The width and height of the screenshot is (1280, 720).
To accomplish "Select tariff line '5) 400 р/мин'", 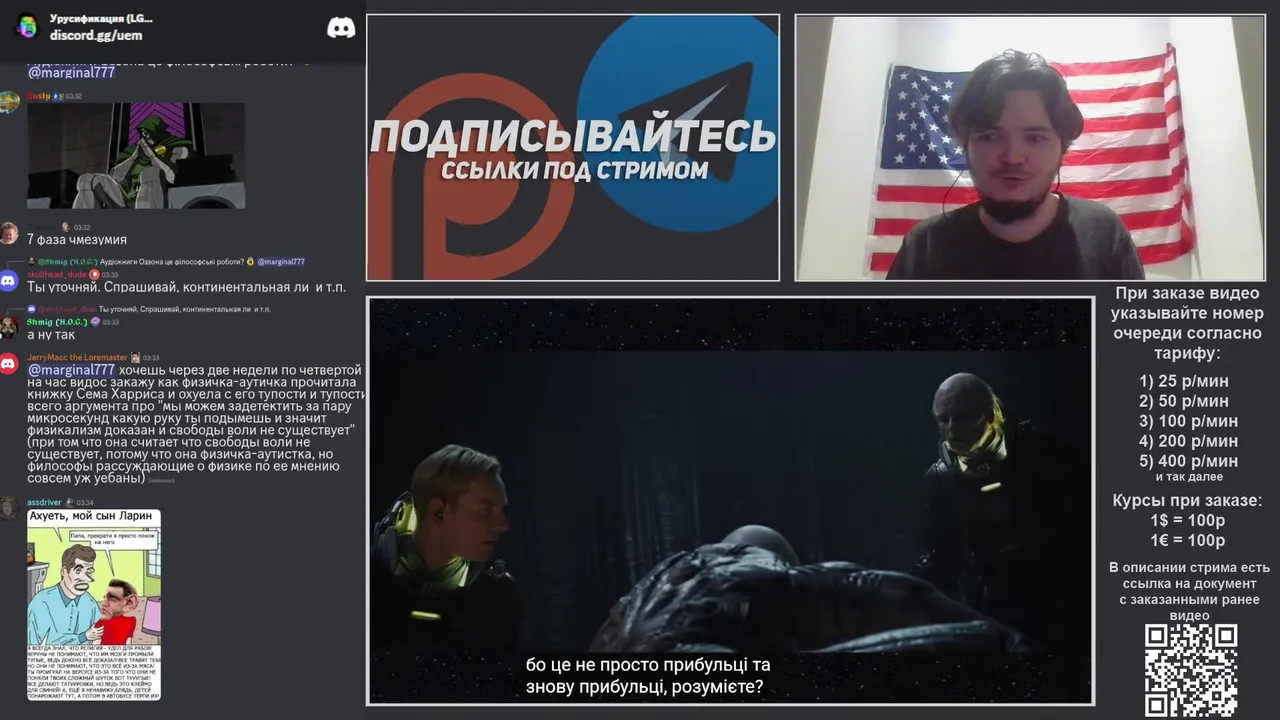I will point(1188,461).
